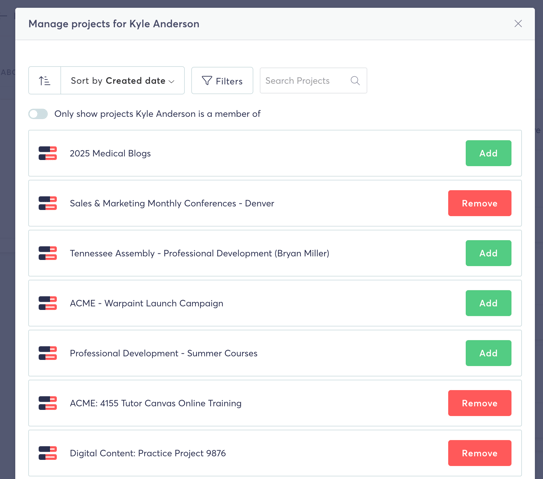This screenshot has width=543, height=479.
Task: Click the magnifier icon in Search Projects
Action: [x=355, y=81]
